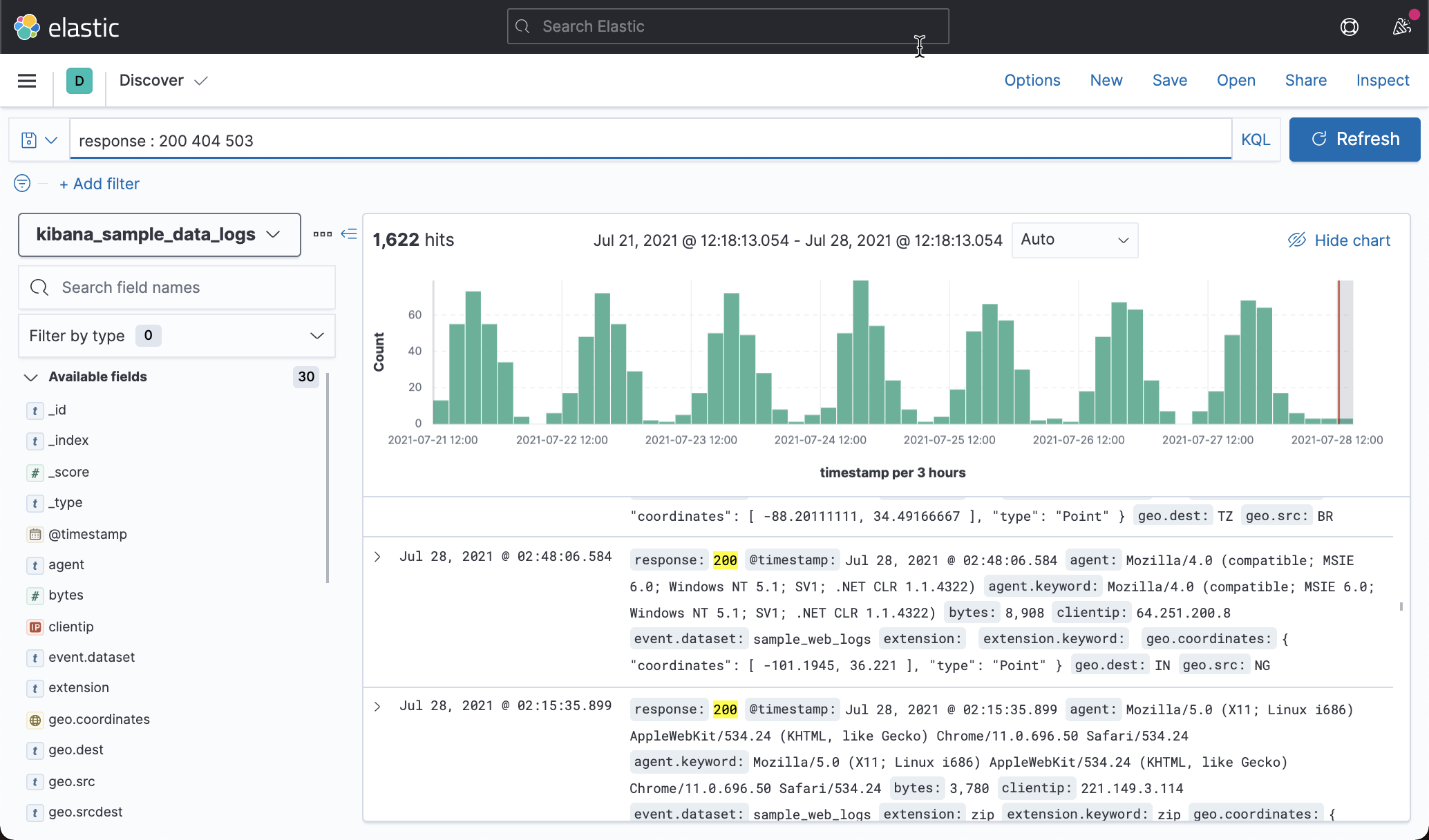Collapse the Available fields section
The image size is (1429, 840).
(30, 376)
